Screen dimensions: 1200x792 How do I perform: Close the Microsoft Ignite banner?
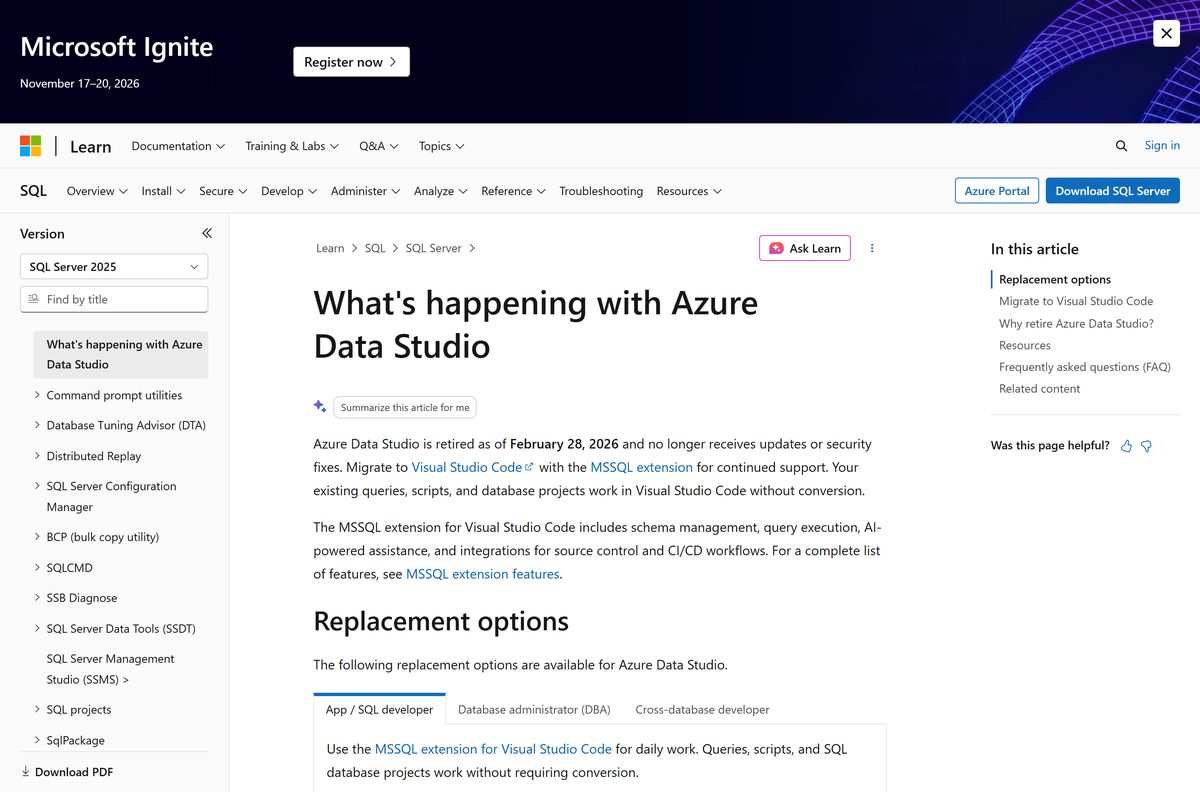(x=1166, y=33)
